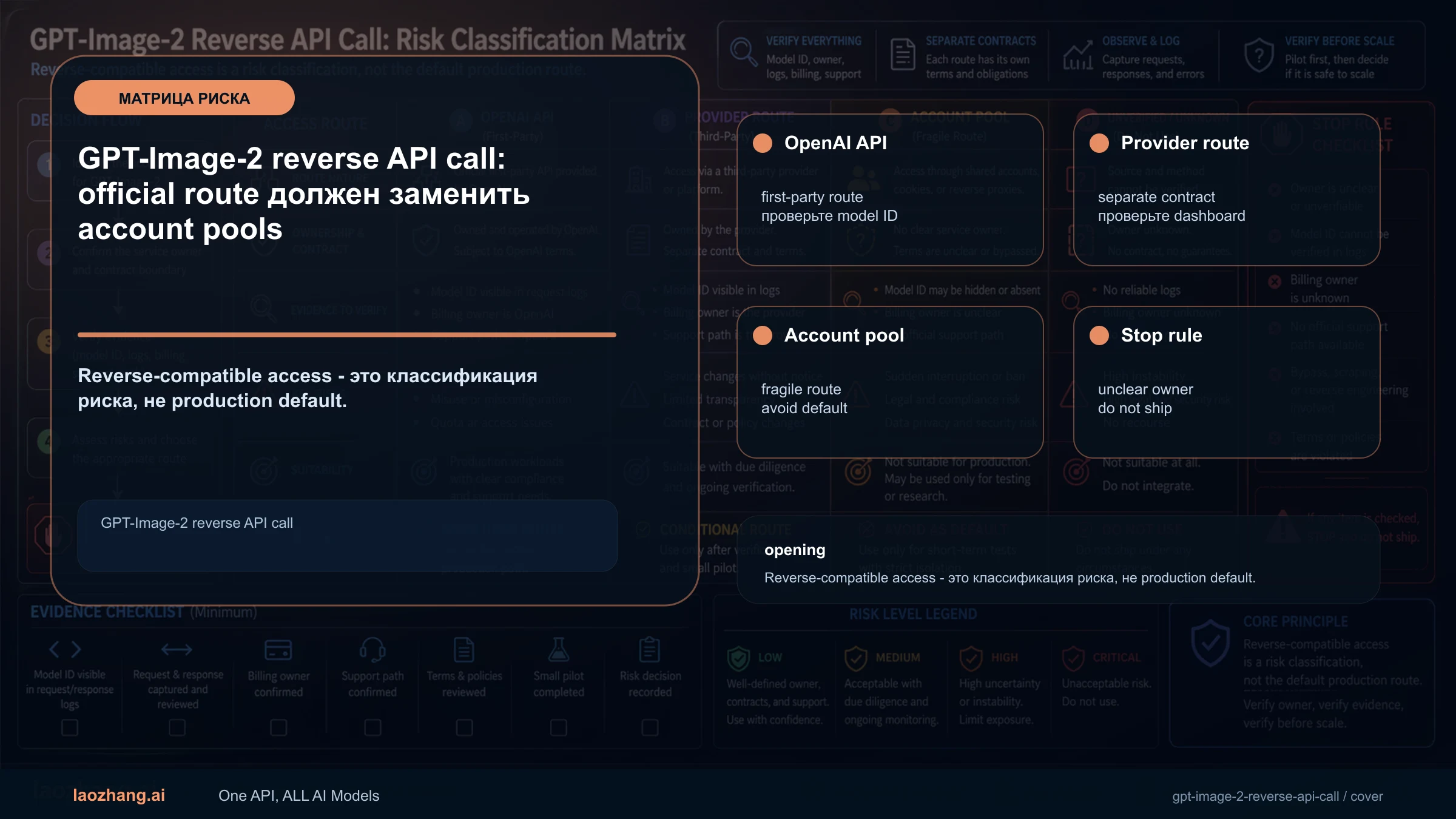
Task: Check the Request & response captured checkbox
Action: pos(177,727)
